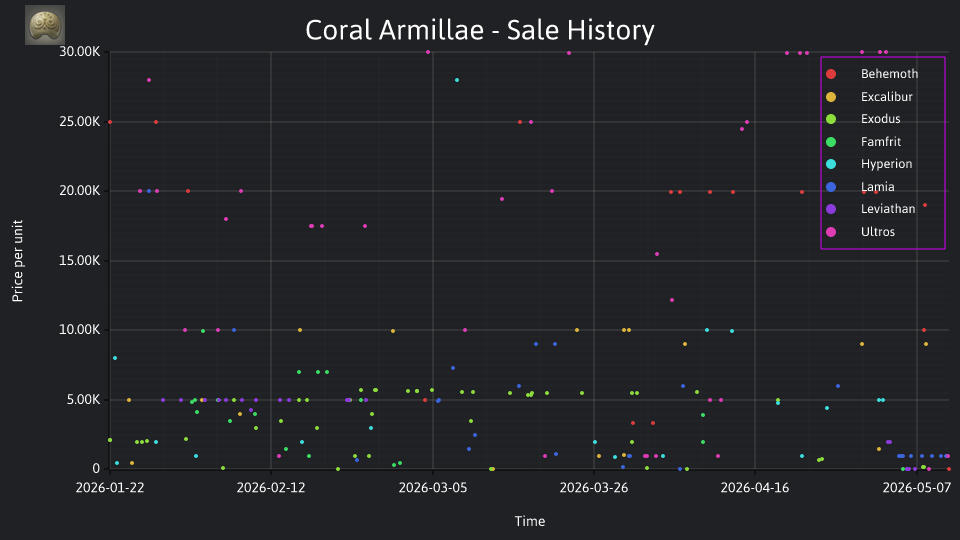
Task: Click the 2026-05-07 time axis label
Action: (917, 488)
